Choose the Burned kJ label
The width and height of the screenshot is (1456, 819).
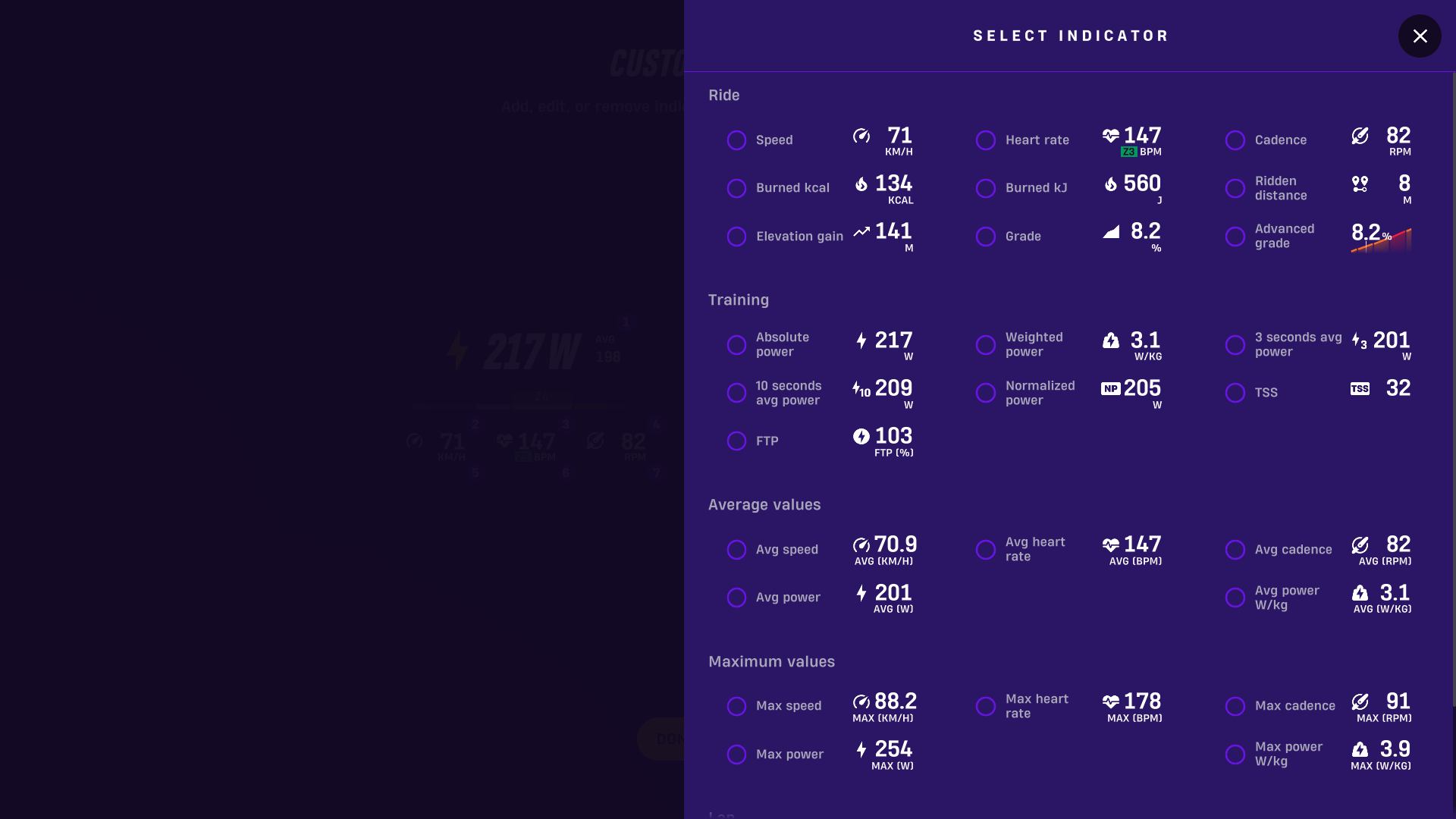pos(1036,188)
